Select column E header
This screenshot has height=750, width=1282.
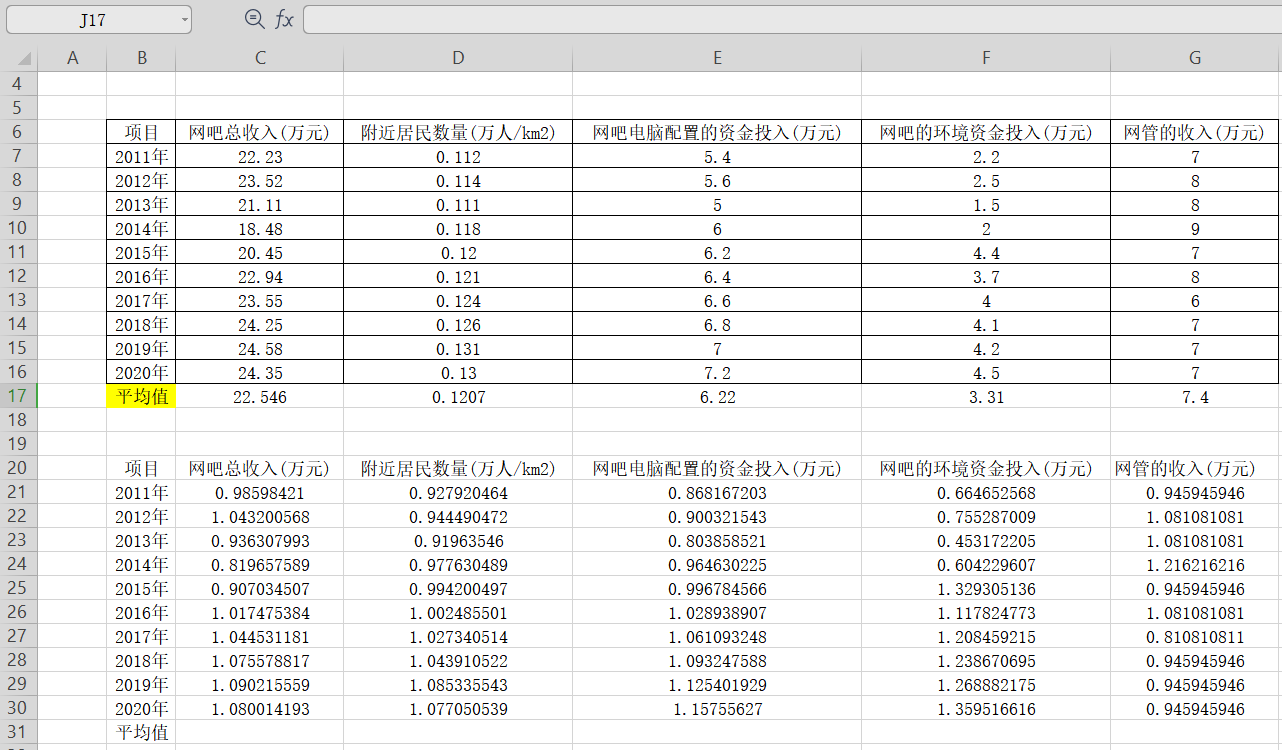pyautogui.click(x=717, y=59)
